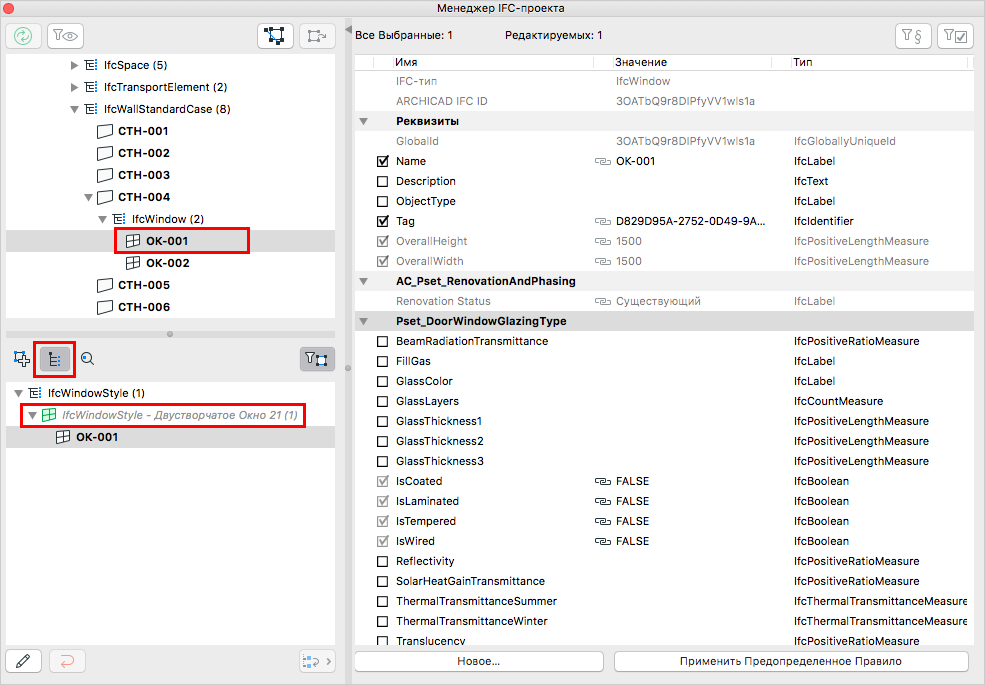Collapse the IfcWindow (2) group
The image size is (985, 685).
[102, 219]
